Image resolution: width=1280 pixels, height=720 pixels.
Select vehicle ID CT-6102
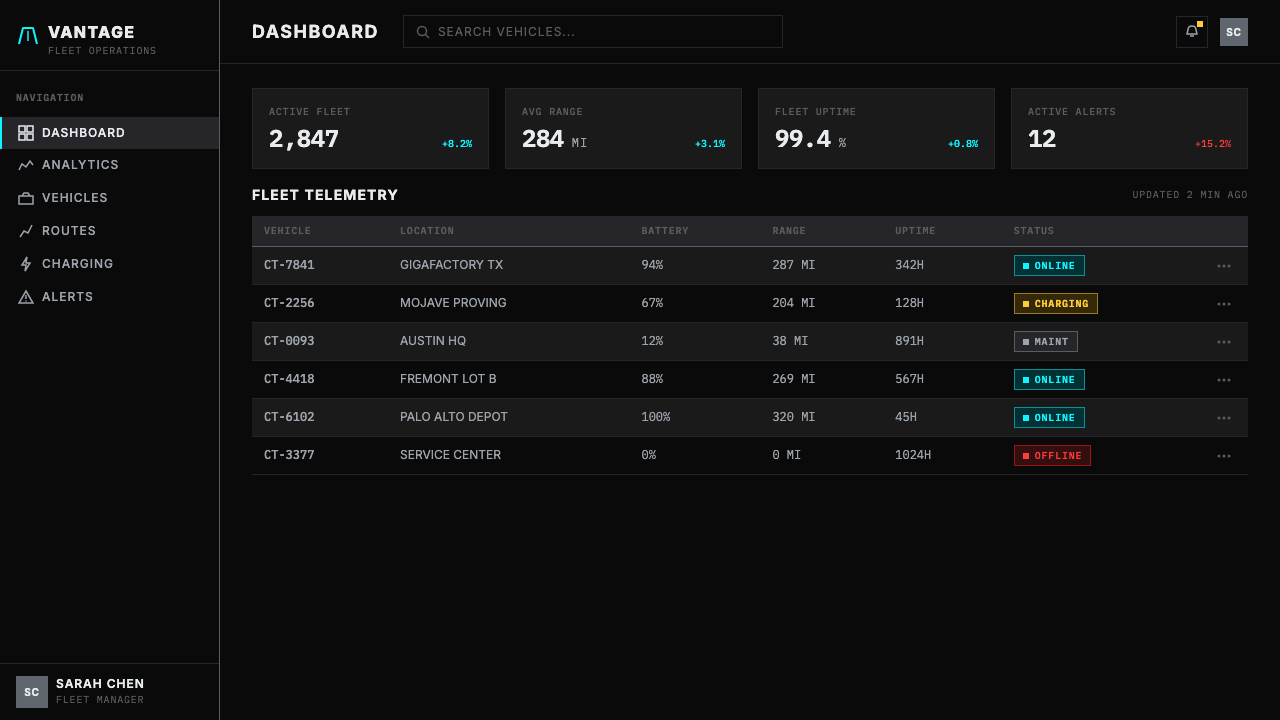pos(289,417)
